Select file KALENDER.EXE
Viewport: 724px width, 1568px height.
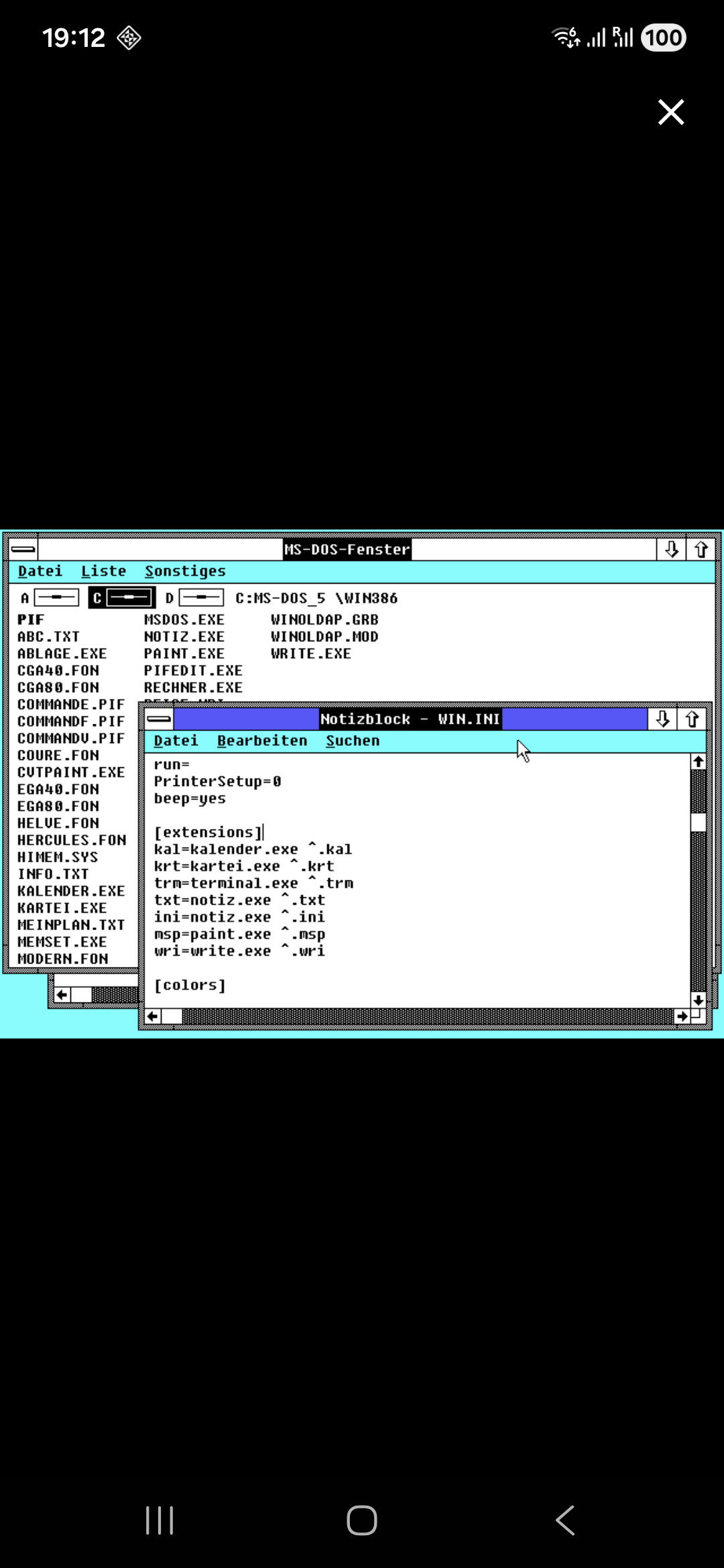click(x=71, y=891)
